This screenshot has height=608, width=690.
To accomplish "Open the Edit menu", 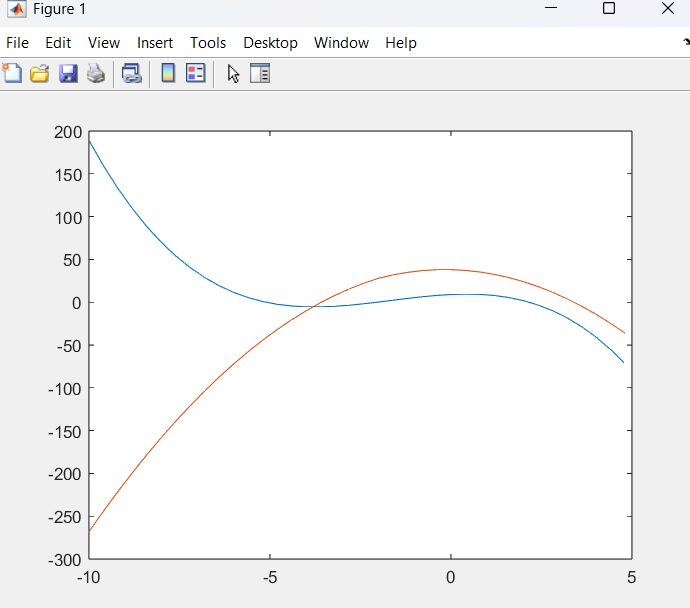I will point(58,43).
